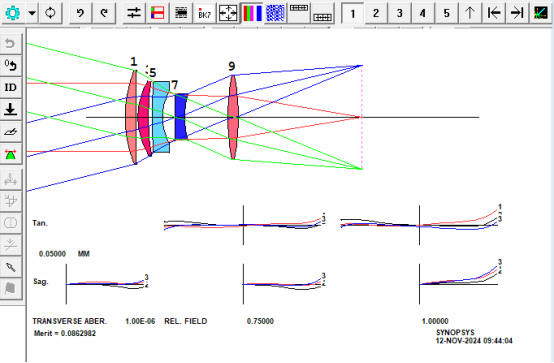
Task: Click the lens element labeled 9
Action: (x=232, y=117)
